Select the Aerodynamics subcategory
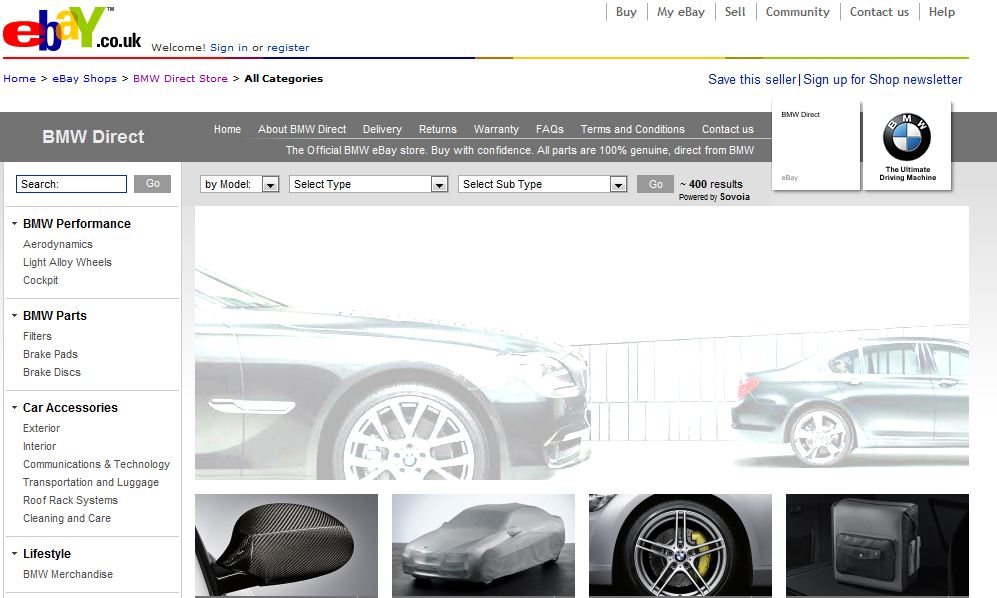The image size is (997, 598). click(x=58, y=244)
